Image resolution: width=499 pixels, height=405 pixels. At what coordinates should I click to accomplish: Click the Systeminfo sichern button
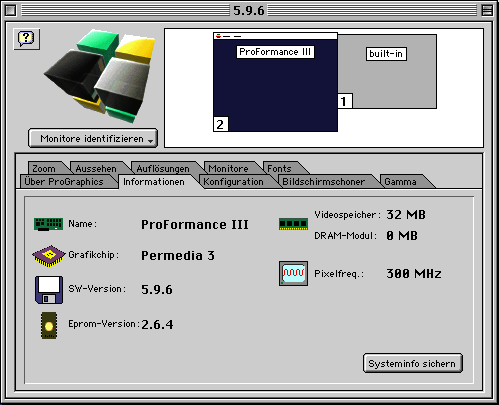tap(413, 363)
